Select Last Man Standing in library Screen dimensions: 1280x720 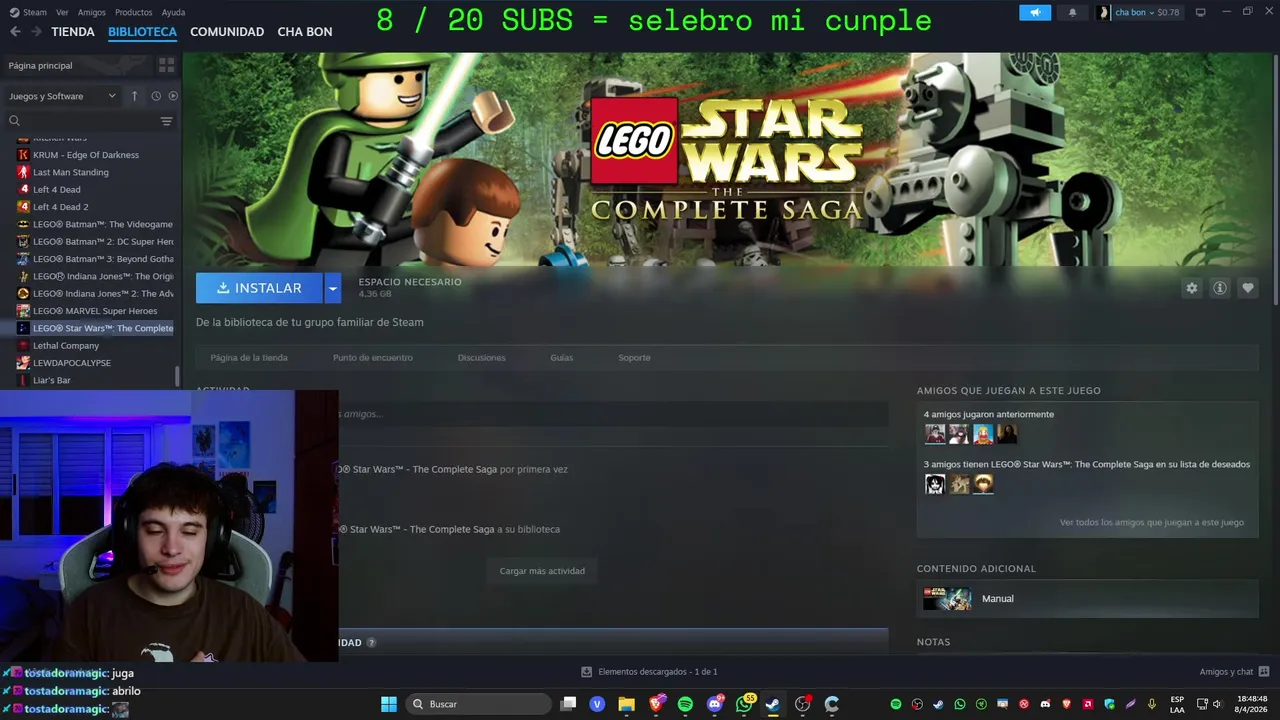point(70,172)
